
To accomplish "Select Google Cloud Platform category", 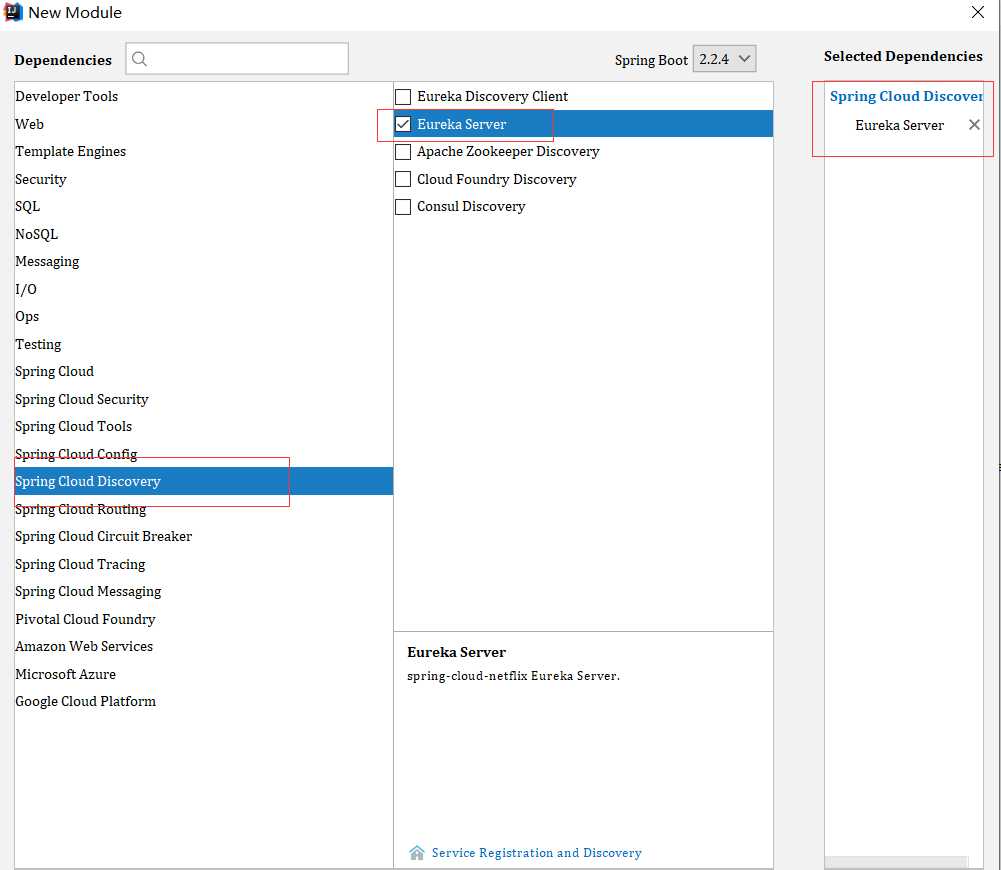I will point(204,701).
